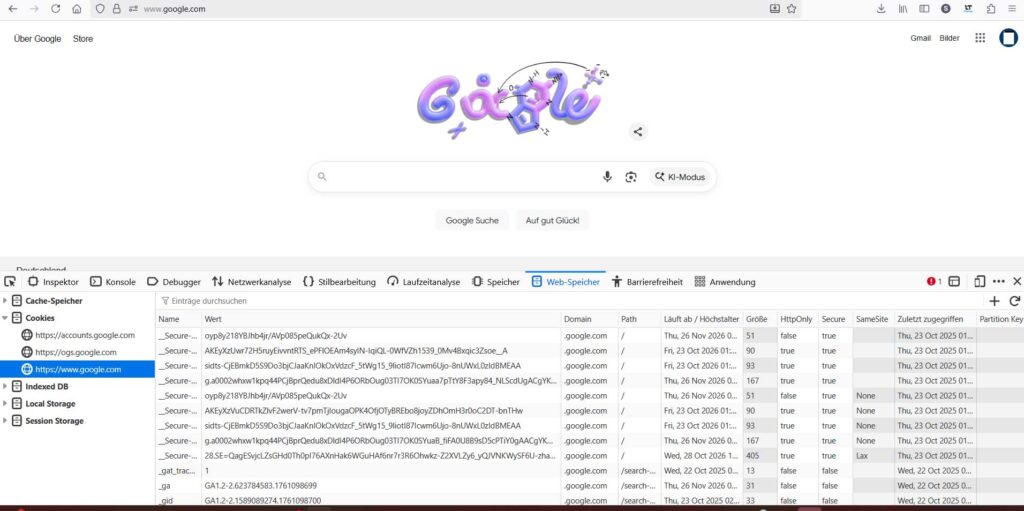Open the Google apps grid icon
This screenshot has width=1024, height=511.
[980, 38]
